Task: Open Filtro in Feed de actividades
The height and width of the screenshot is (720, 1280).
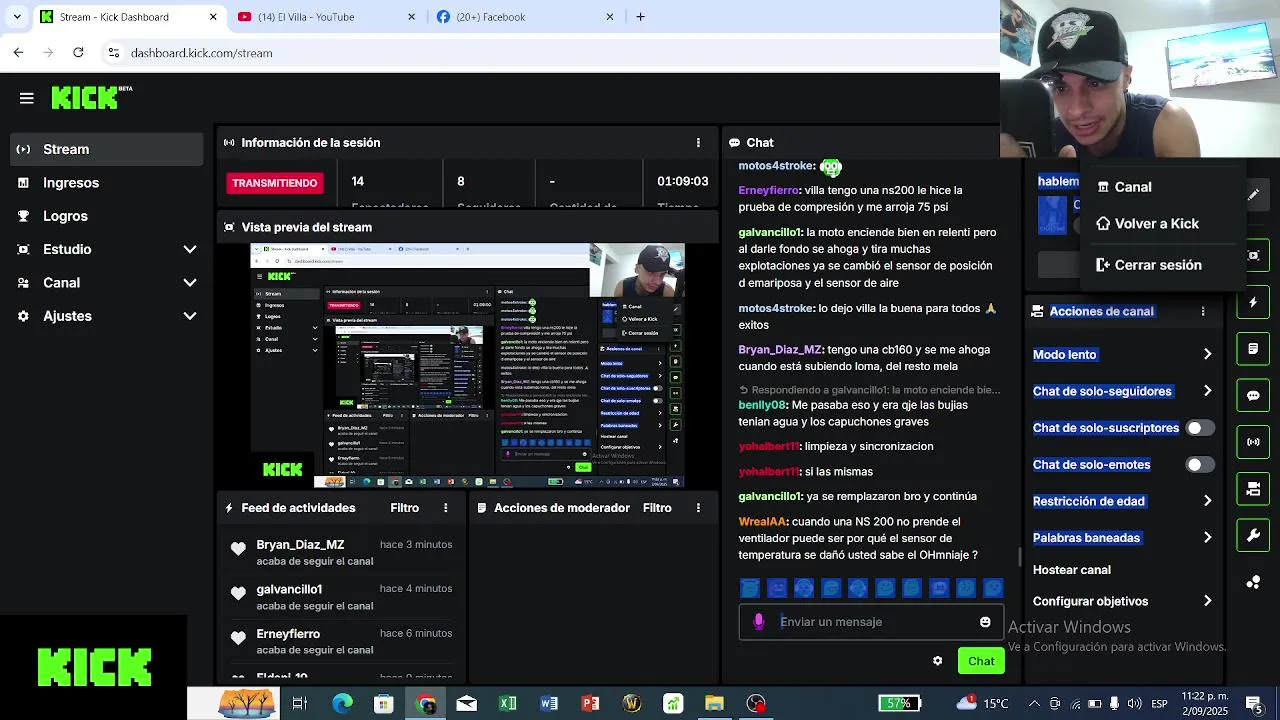Action: tap(405, 508)
